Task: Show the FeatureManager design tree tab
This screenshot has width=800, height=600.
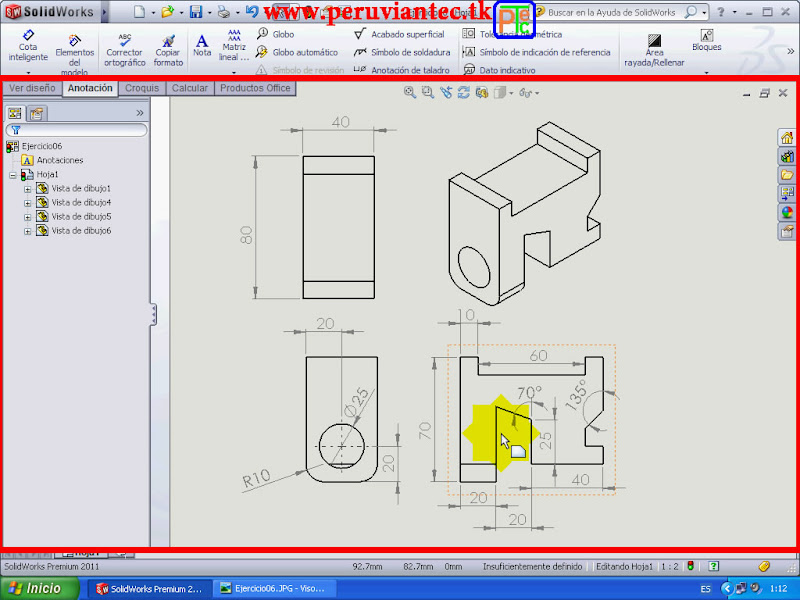Action: pyautogui.click(x=15, y=113)
